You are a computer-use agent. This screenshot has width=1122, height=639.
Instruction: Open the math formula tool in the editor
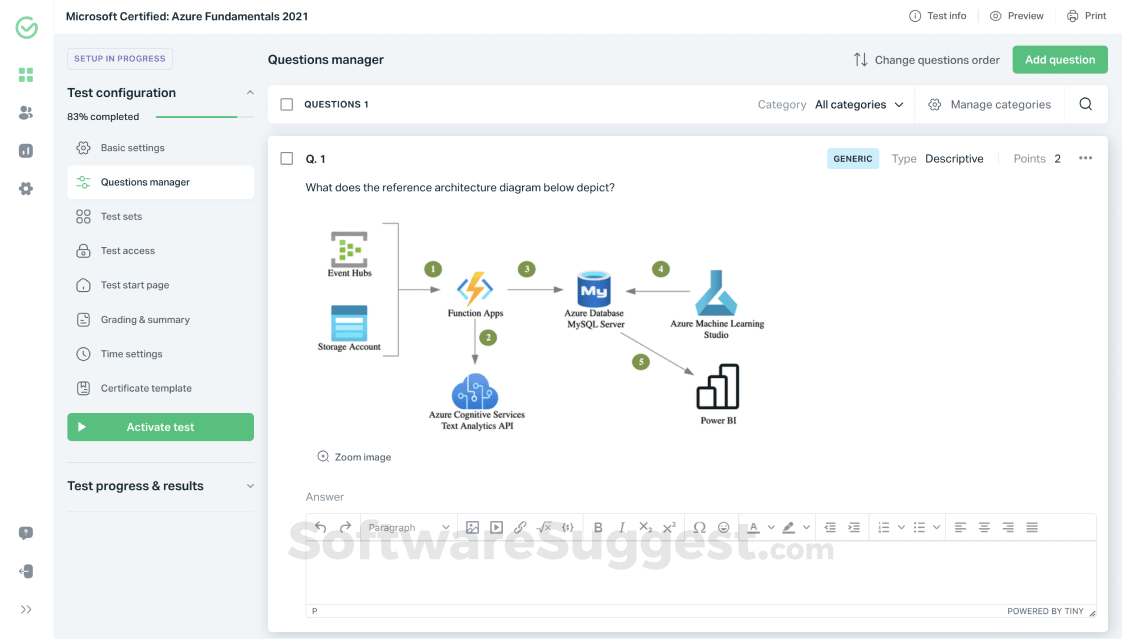click(x=544, y=527)
